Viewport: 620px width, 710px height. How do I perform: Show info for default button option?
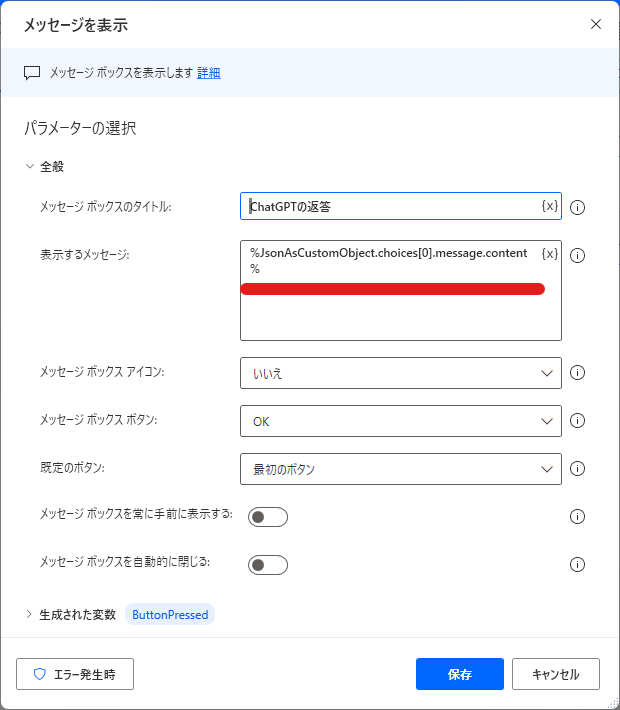coord(577,469)
